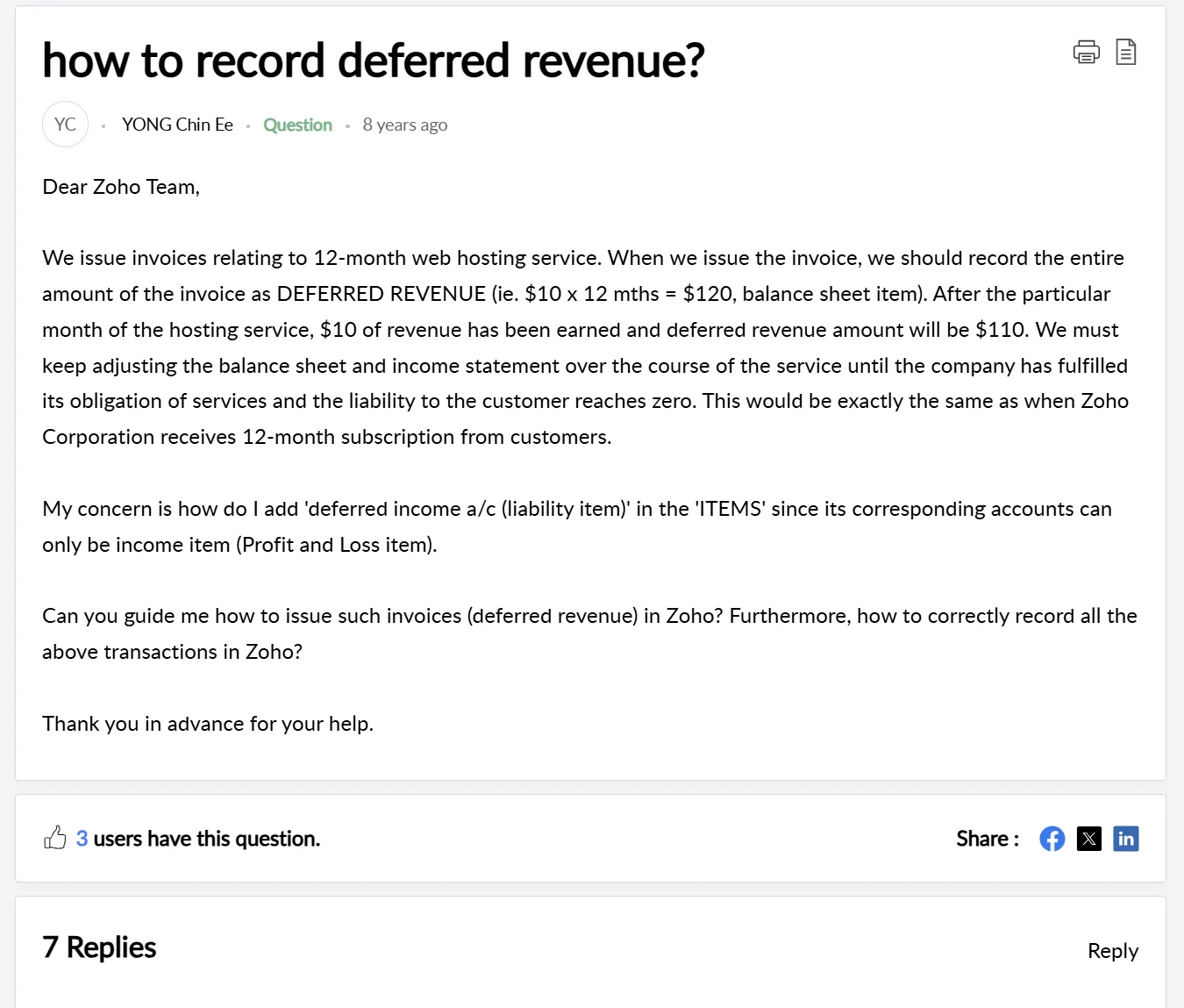
Task: Click the '8 years ago' timestamp
Action: (404, 125)
